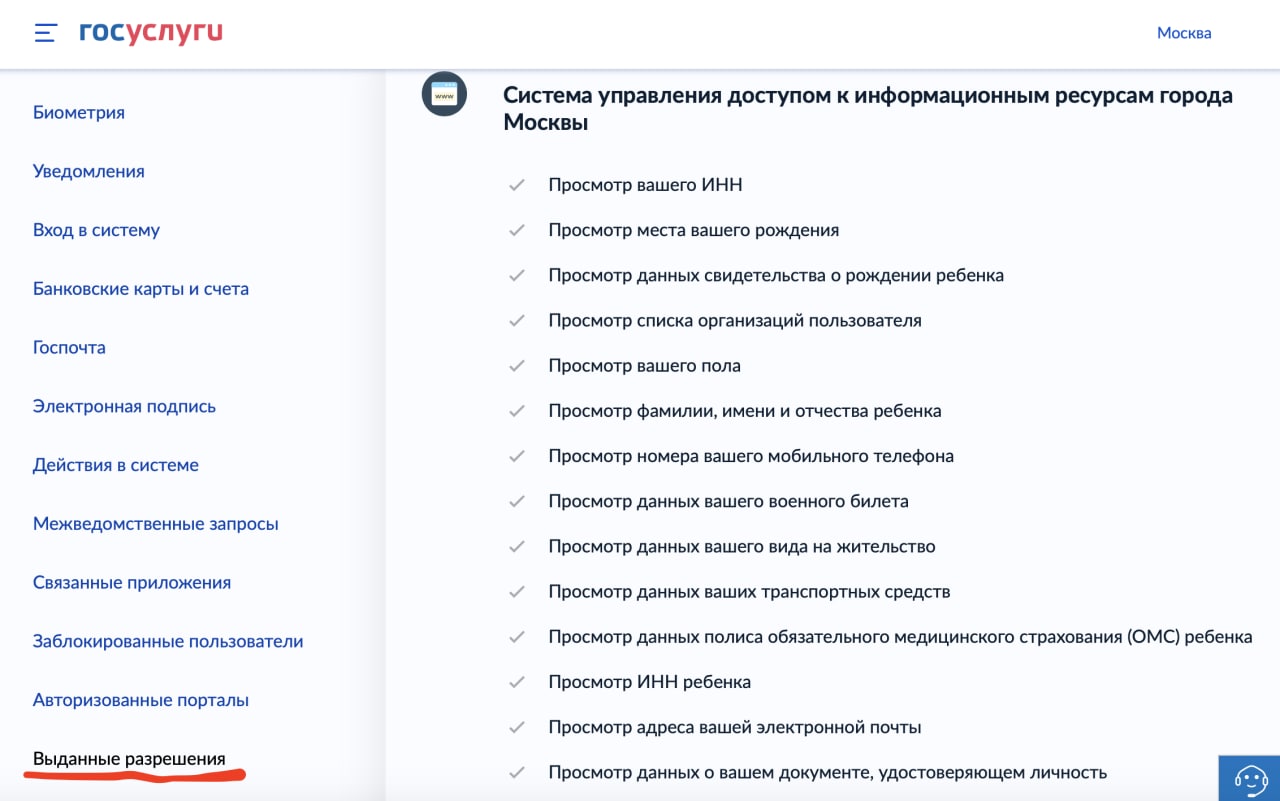Viewport: 1280px width, 801px height.
Task: Click checkmark beside Просмотр данных ваших транспортных средств
Action: (517, 592)
